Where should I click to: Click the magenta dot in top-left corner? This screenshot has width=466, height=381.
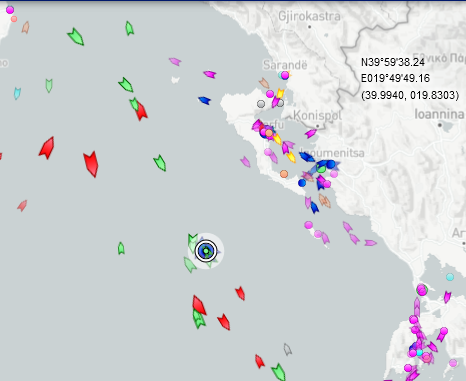click(10, 10)
